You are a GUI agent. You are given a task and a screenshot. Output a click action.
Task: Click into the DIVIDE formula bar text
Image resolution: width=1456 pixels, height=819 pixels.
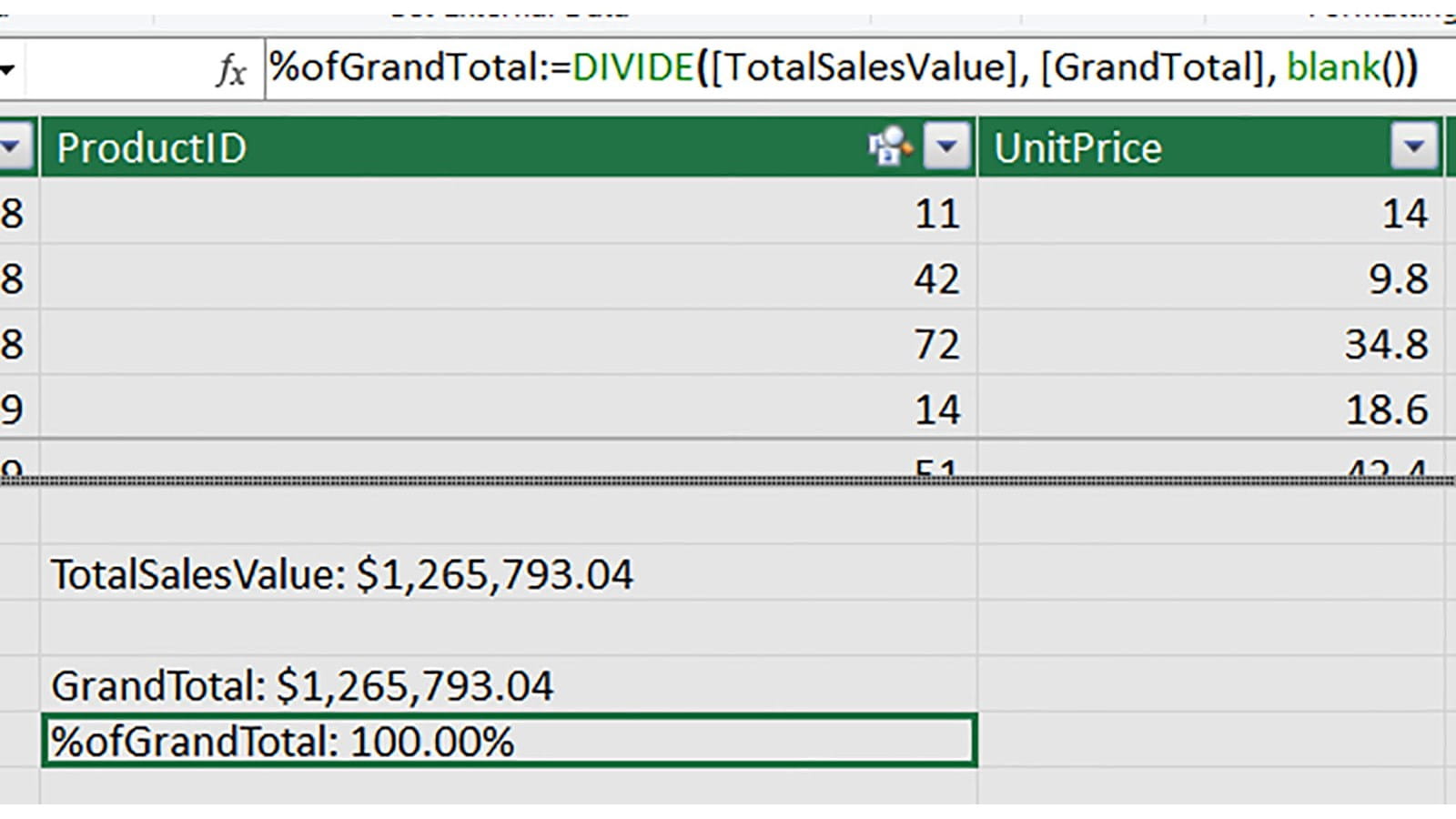(842, 68)
